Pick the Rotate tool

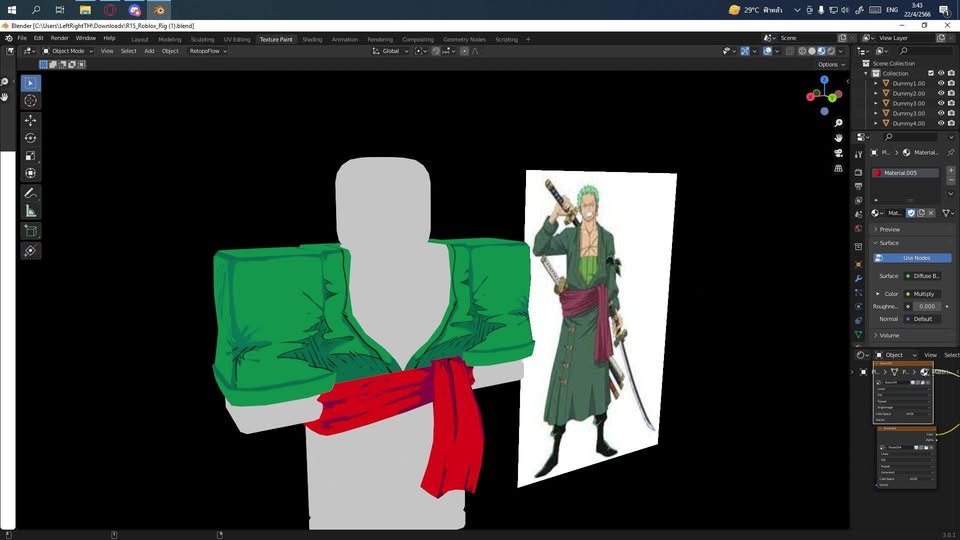pyautogui.click(x=31, y=138)
